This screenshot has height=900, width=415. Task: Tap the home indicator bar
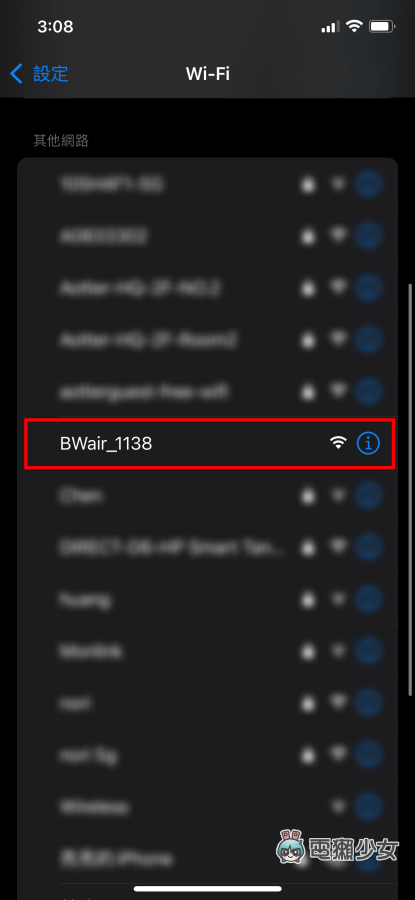click(x=207, y=888)
